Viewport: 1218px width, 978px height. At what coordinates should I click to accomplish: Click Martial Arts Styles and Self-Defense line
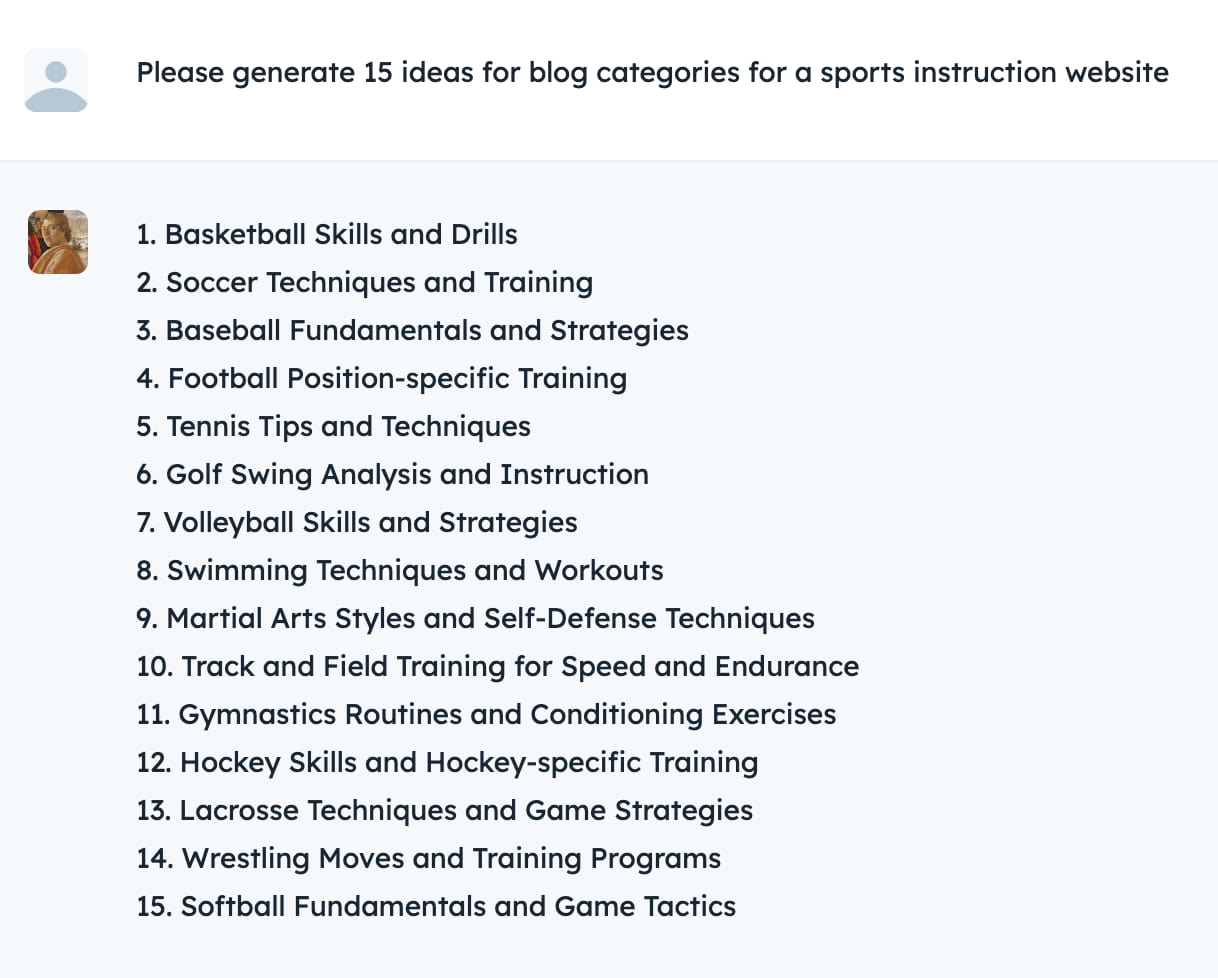point(476,618)
